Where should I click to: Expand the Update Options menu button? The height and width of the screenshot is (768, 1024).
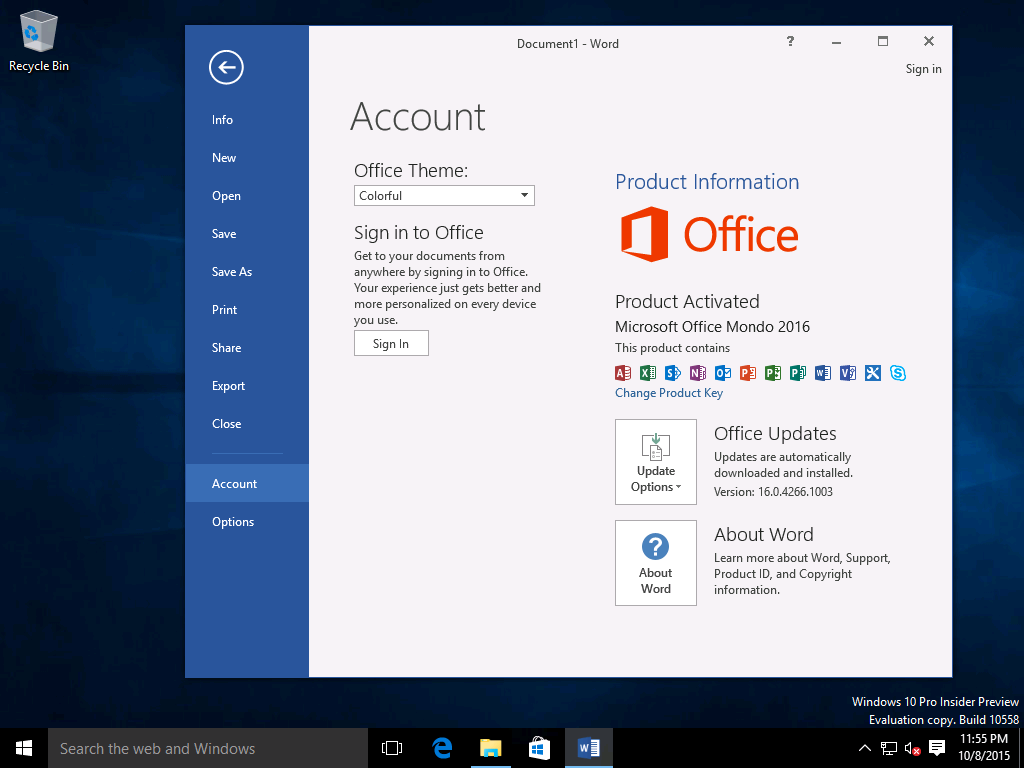656,462
